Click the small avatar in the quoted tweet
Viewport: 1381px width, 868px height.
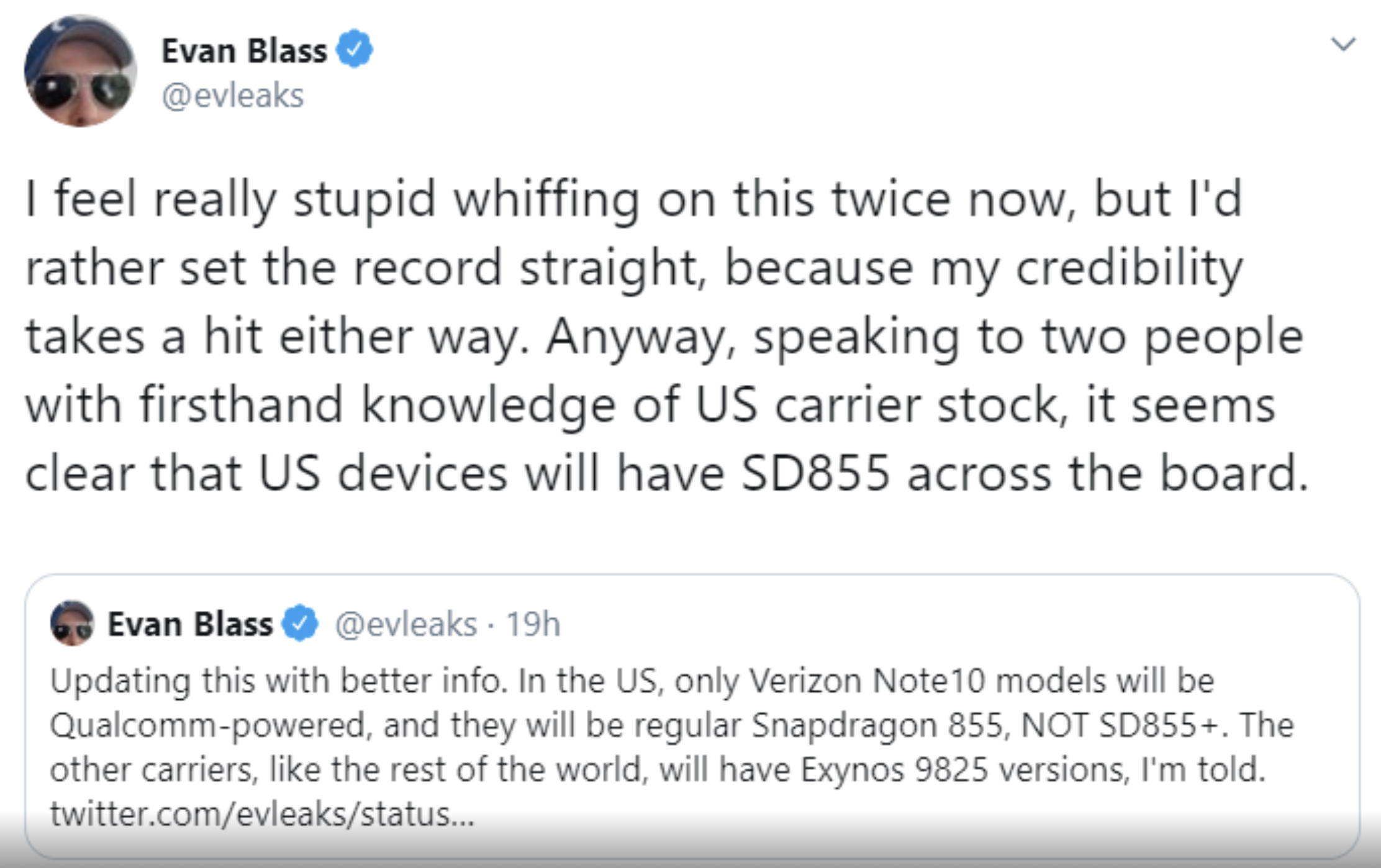point(72,623)
